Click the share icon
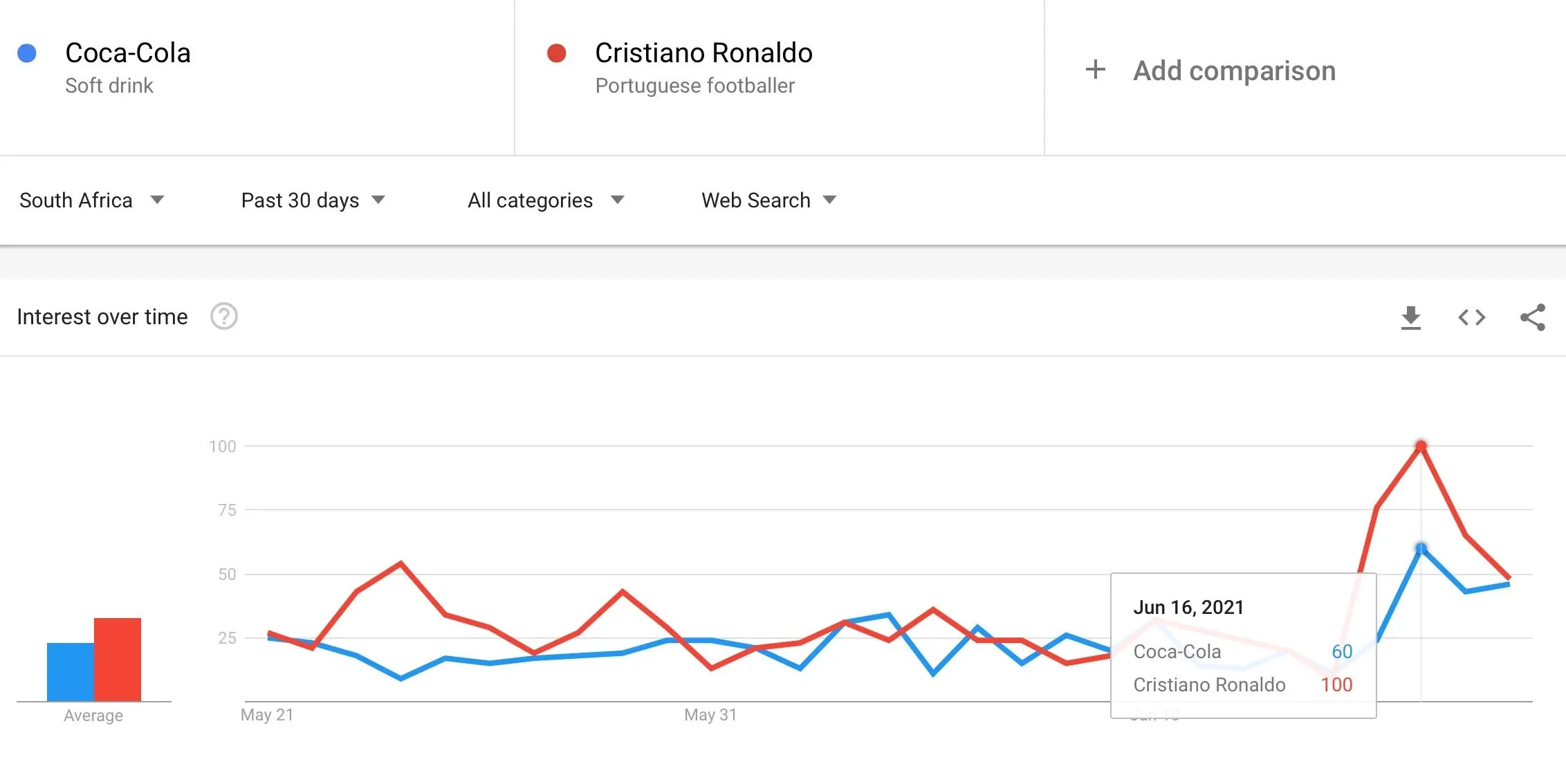This screenshot has height=784, width=1566. (1532, 317)
